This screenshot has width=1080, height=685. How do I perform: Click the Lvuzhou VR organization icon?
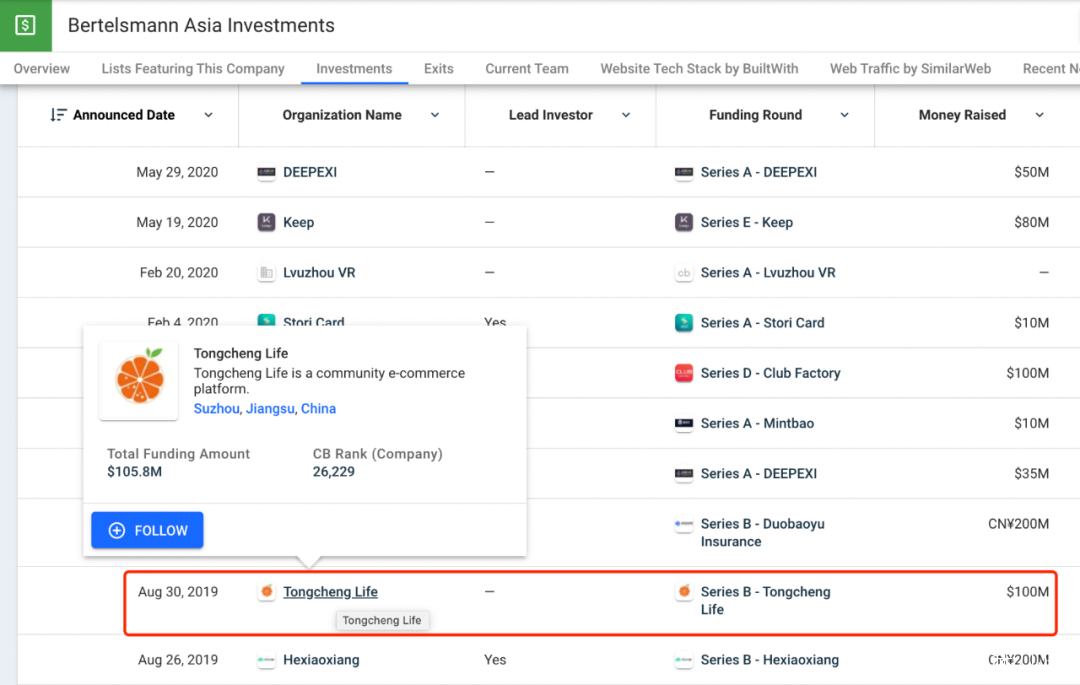tap(266, 273)
